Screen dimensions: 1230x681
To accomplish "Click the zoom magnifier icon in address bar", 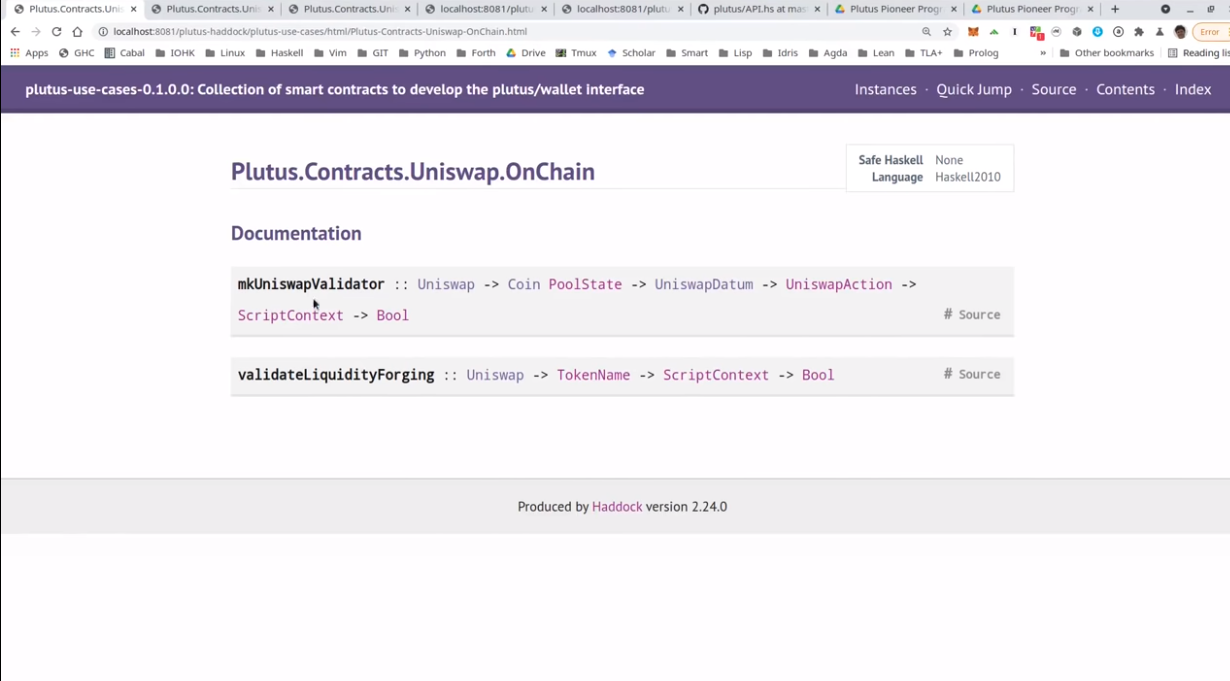I will [x=926, y=32].
